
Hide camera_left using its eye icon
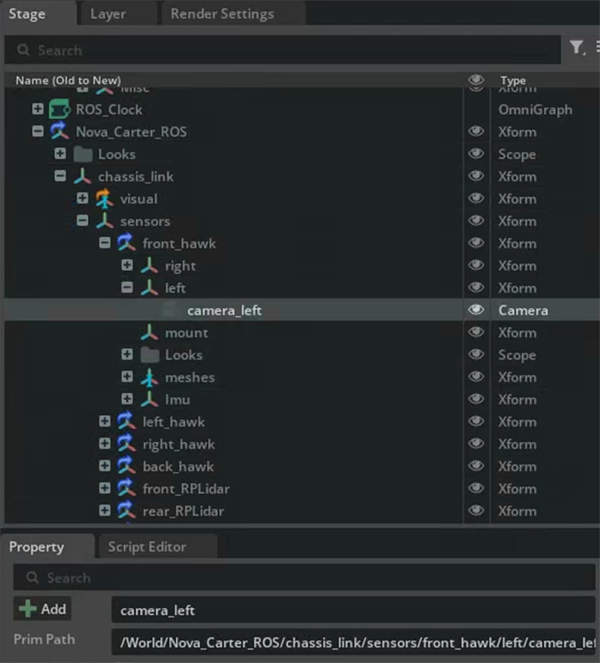476,311
